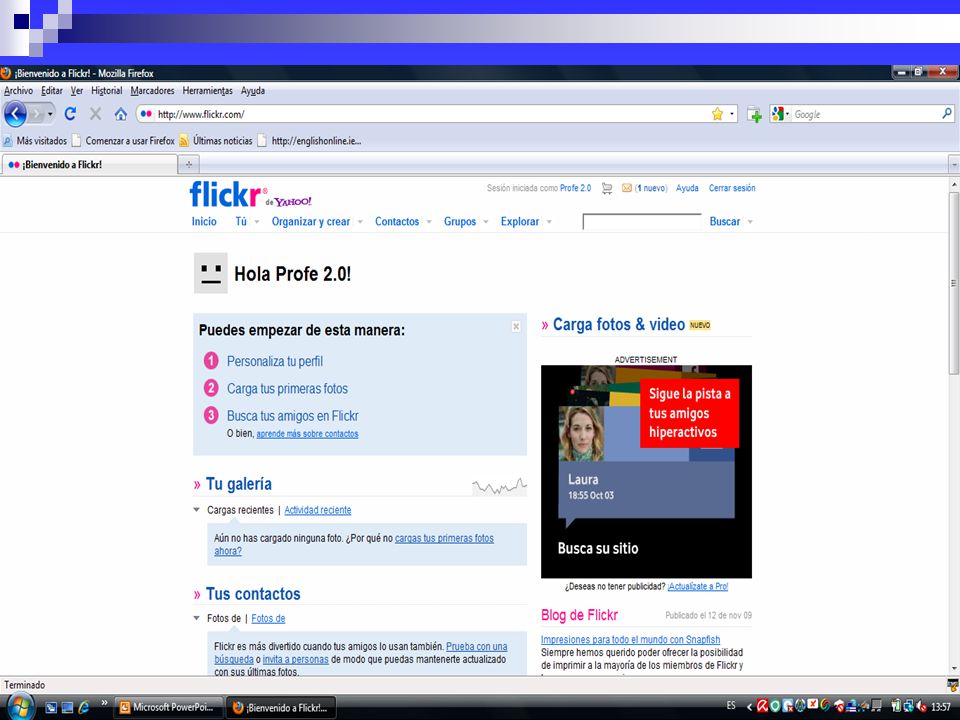Click the Profe 2.0 account link

pos(576,188)
